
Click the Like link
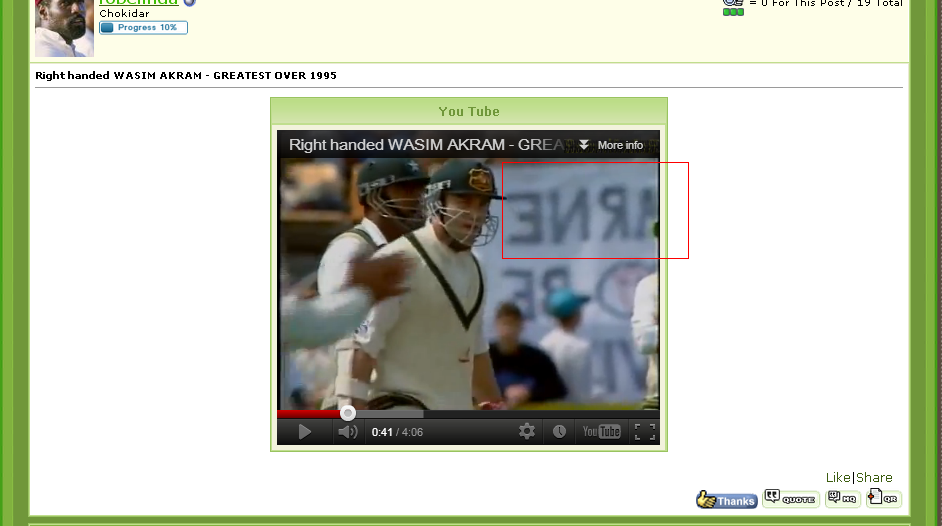pos(838,477)
